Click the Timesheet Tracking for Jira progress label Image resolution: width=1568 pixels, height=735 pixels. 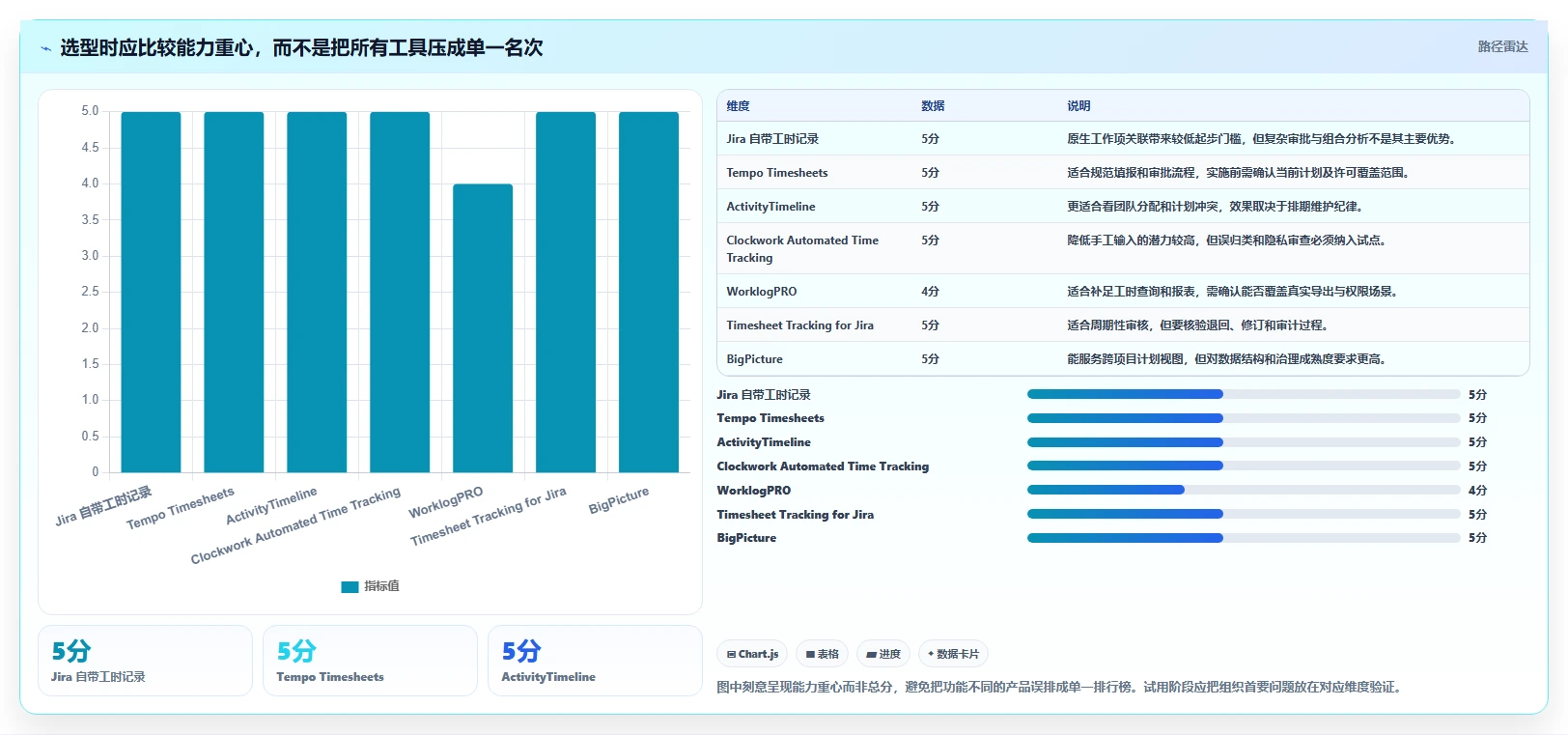tap(796, 514)
